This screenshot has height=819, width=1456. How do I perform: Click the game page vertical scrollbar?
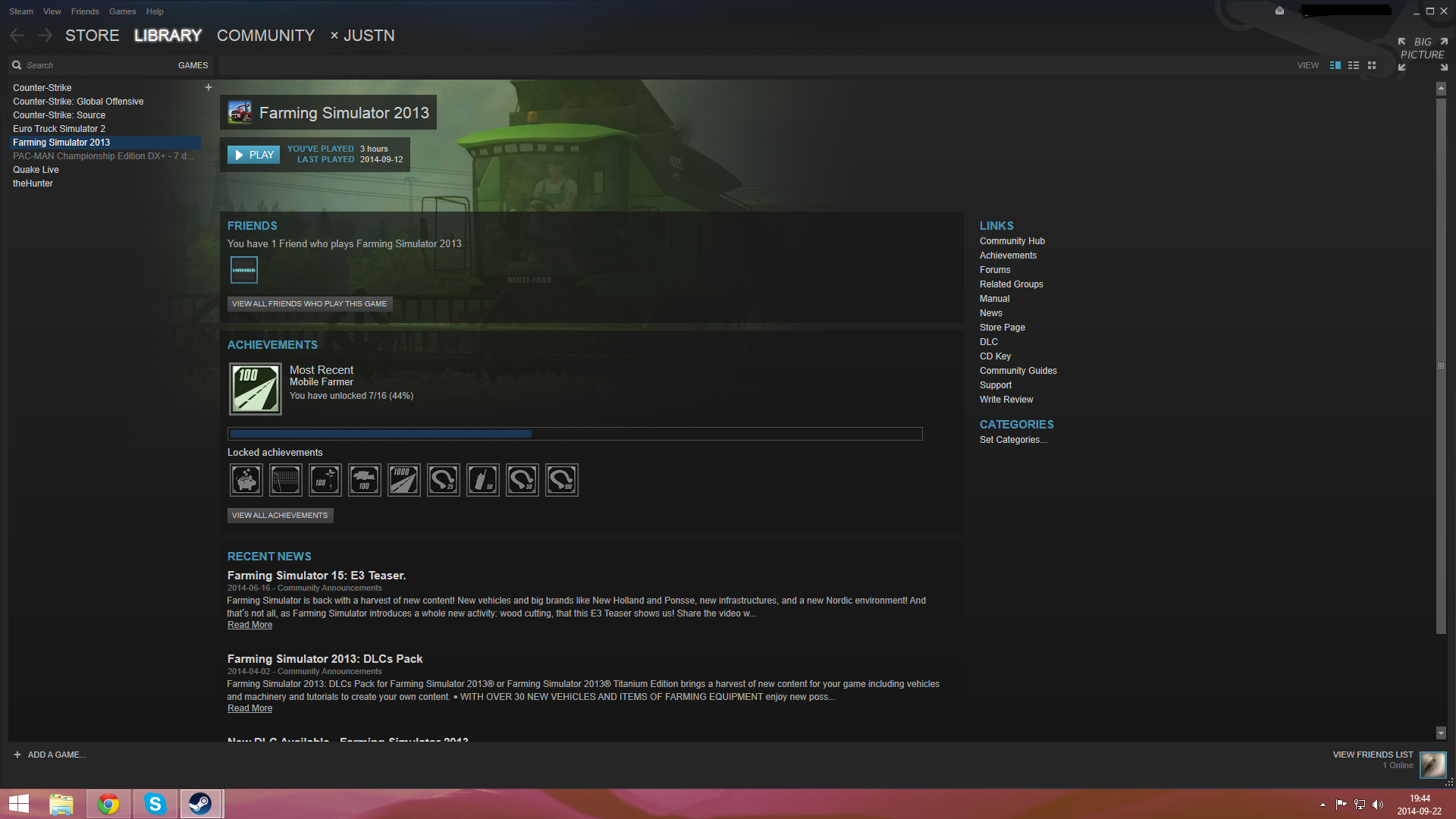pos(1441,366)
